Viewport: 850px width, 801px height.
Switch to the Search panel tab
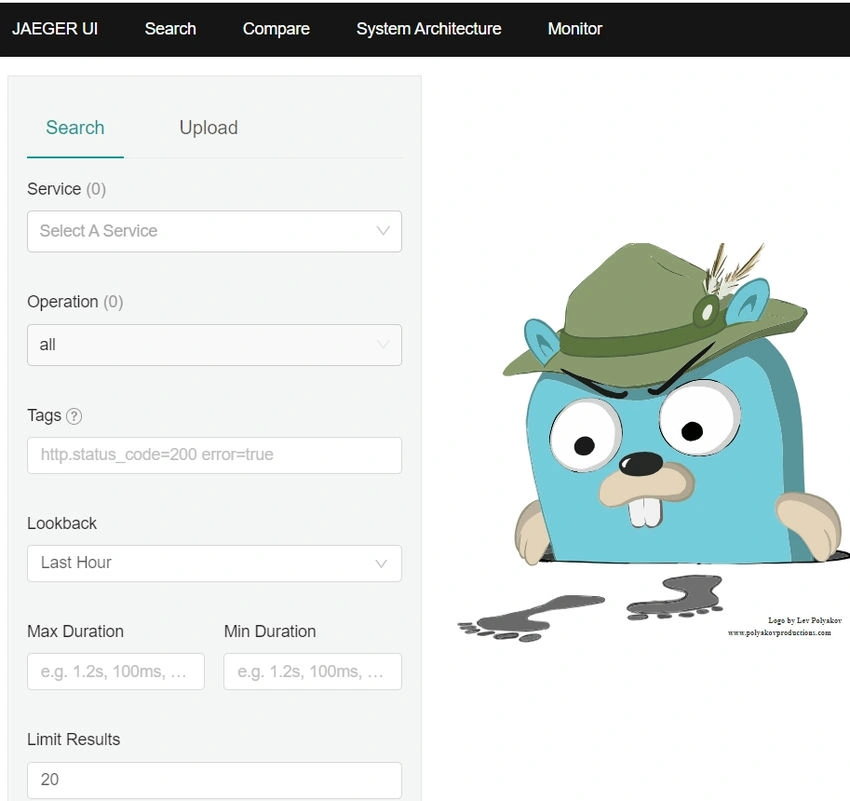pyautogui.click(x=75, y=128)
